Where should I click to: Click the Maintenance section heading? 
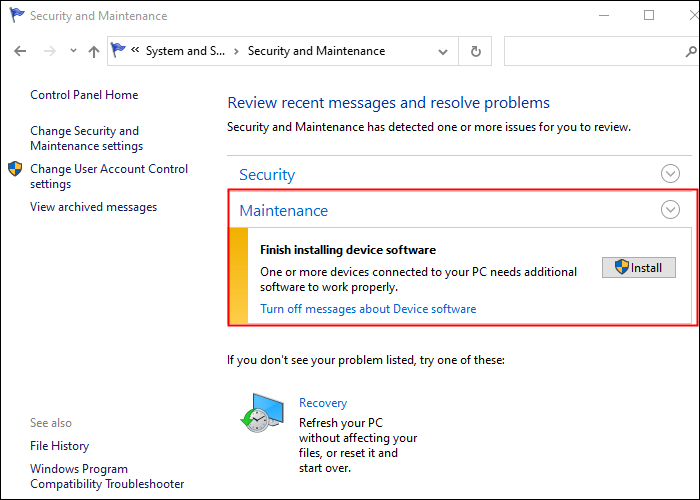tap(283, 210)
